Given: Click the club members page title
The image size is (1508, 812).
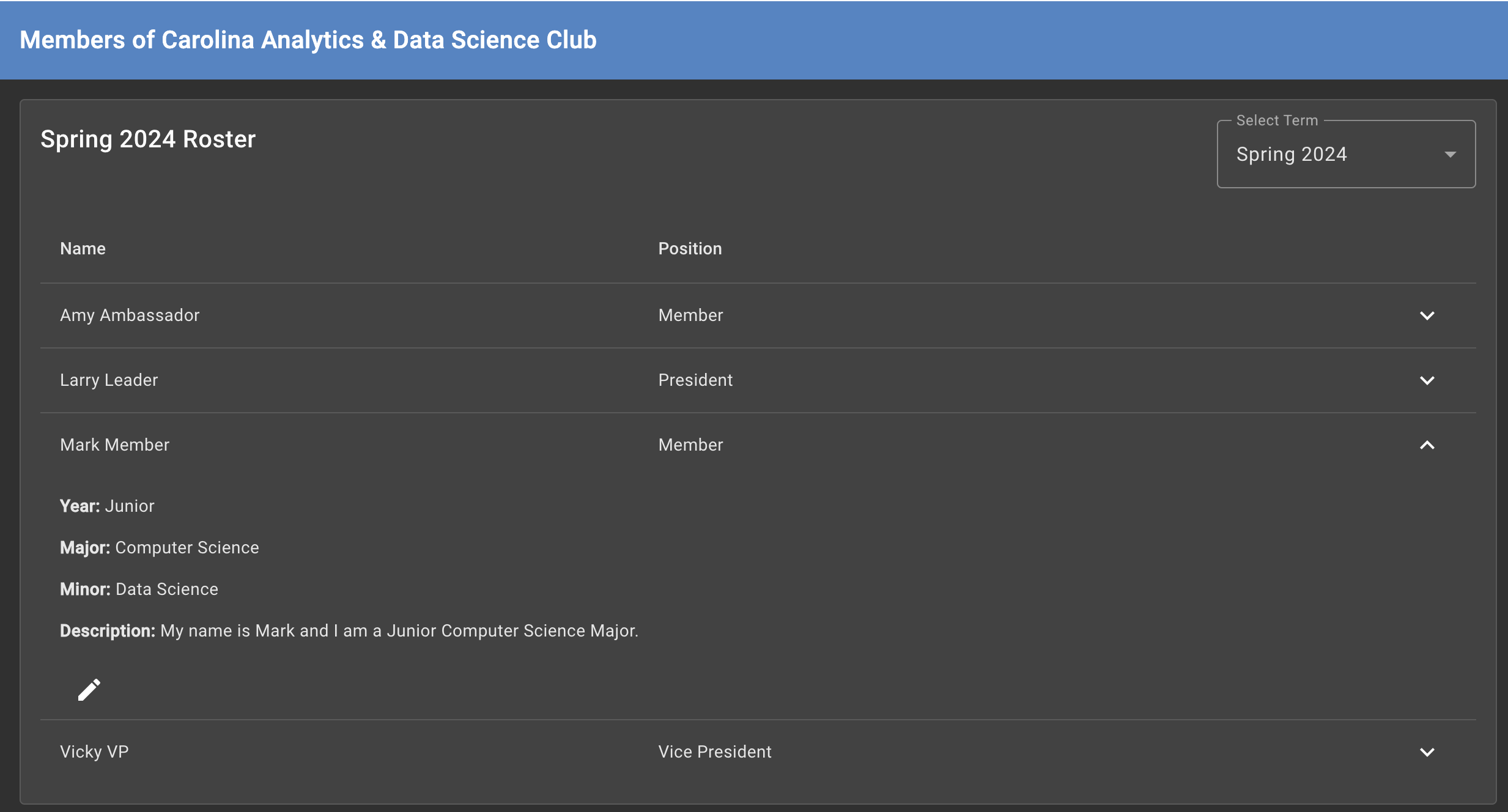Looking at the screenshot, I should pyautogui.click(x=308, y=40).
